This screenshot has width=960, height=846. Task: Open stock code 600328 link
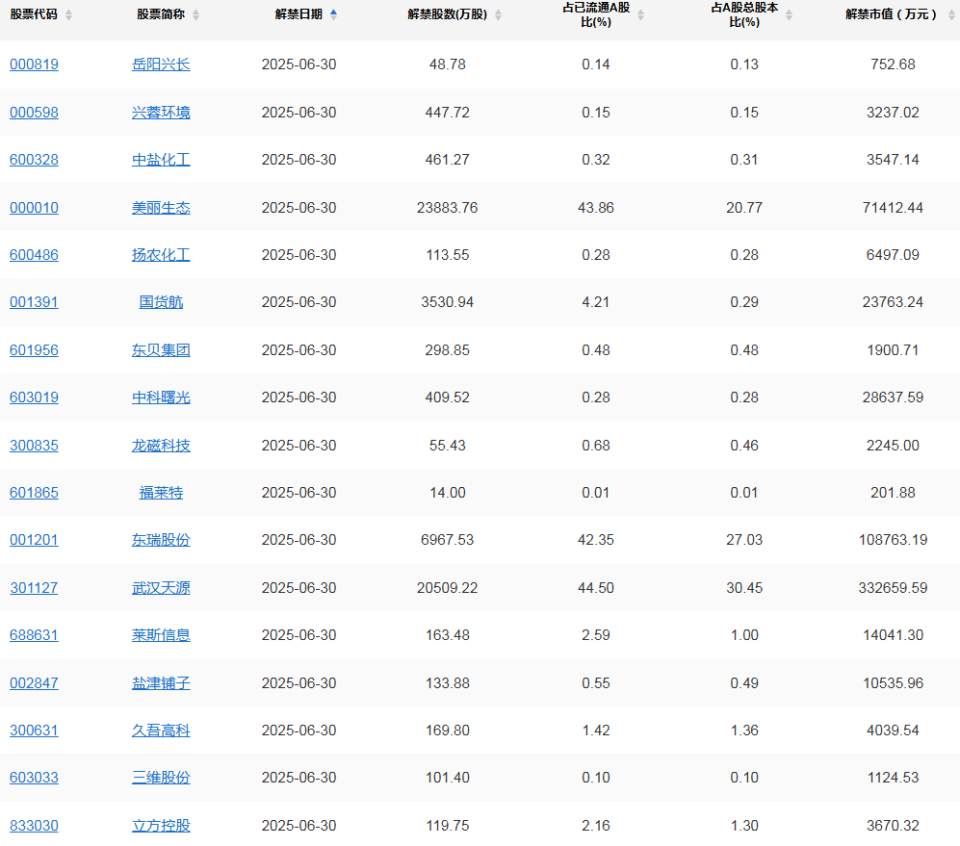[34, 160]
